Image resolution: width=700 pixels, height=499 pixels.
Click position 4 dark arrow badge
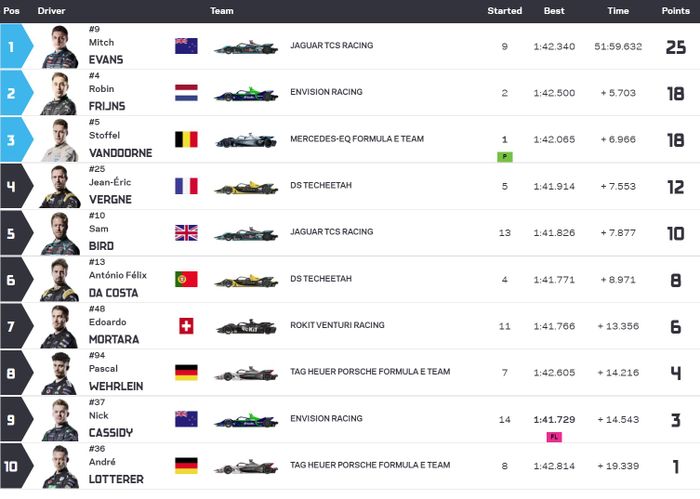16,186
